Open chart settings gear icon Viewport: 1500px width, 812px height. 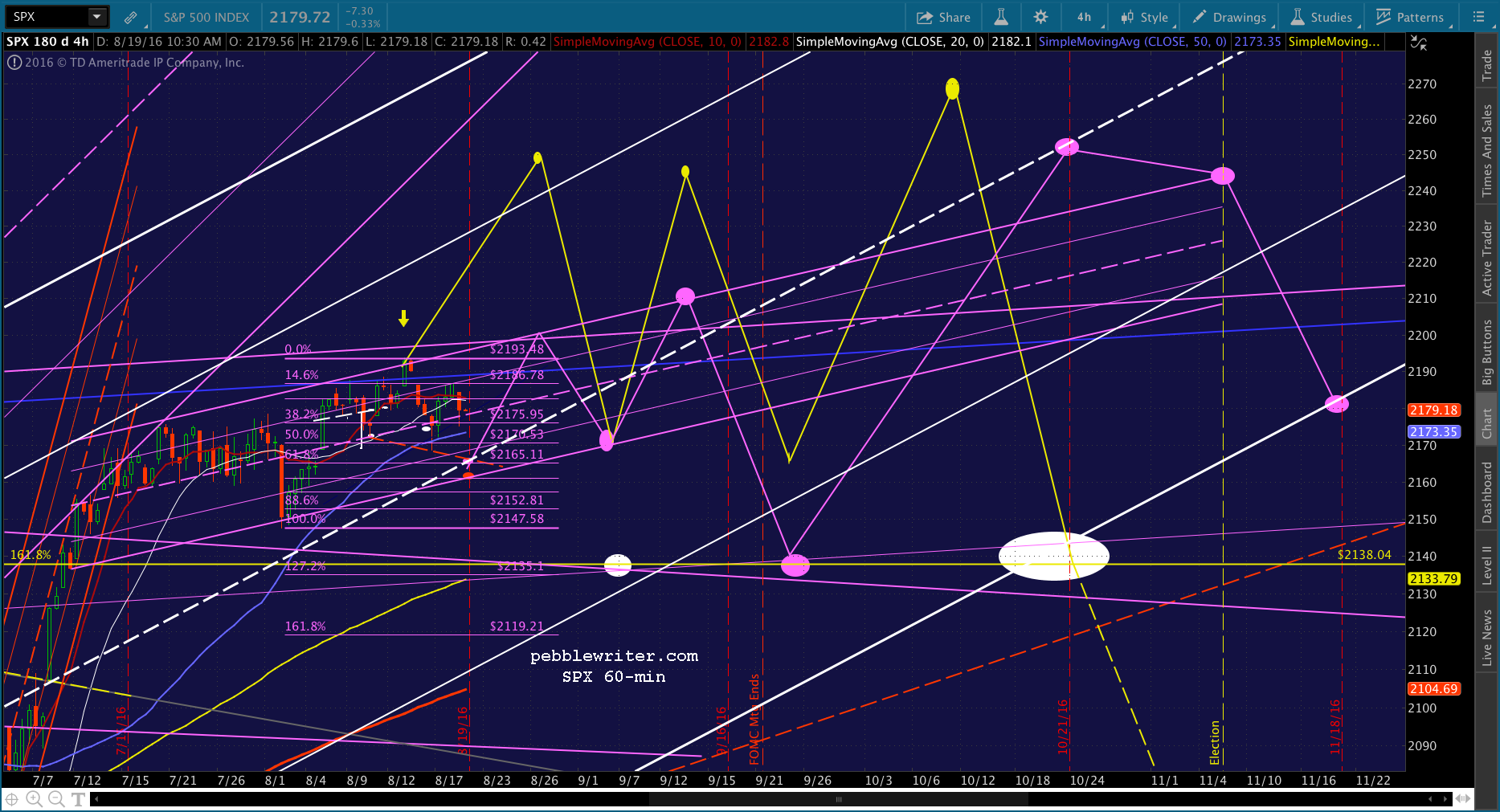tap(1040, 17)
